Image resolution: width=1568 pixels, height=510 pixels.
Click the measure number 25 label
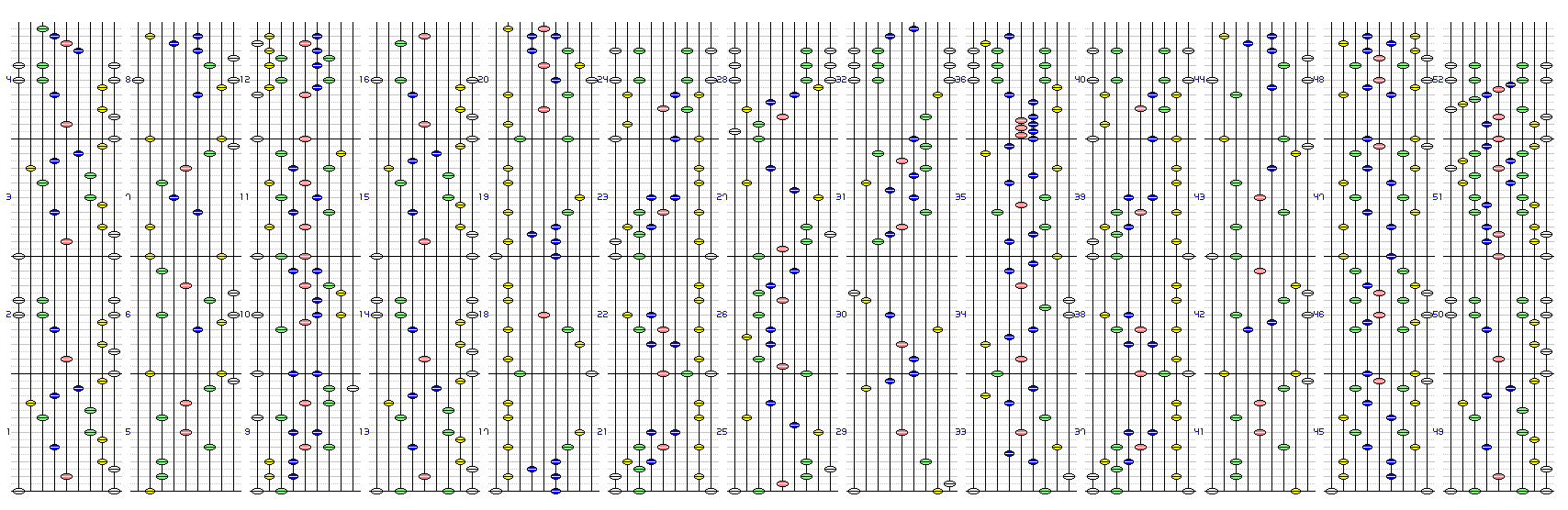coord(722,432)
